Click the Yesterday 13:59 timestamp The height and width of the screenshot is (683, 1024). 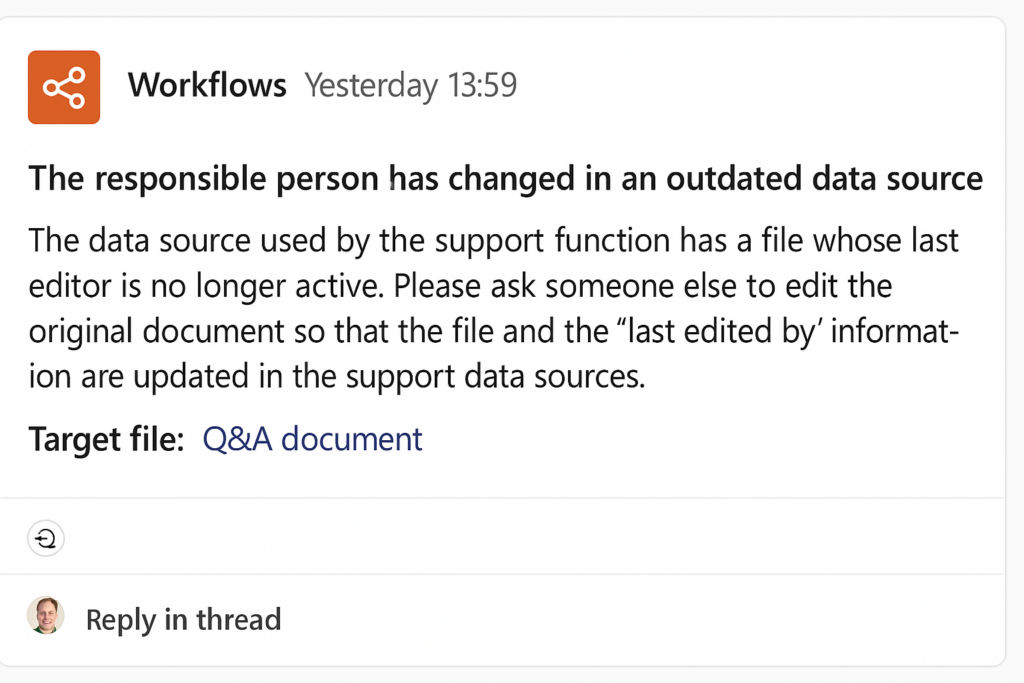tap(410, 86)
